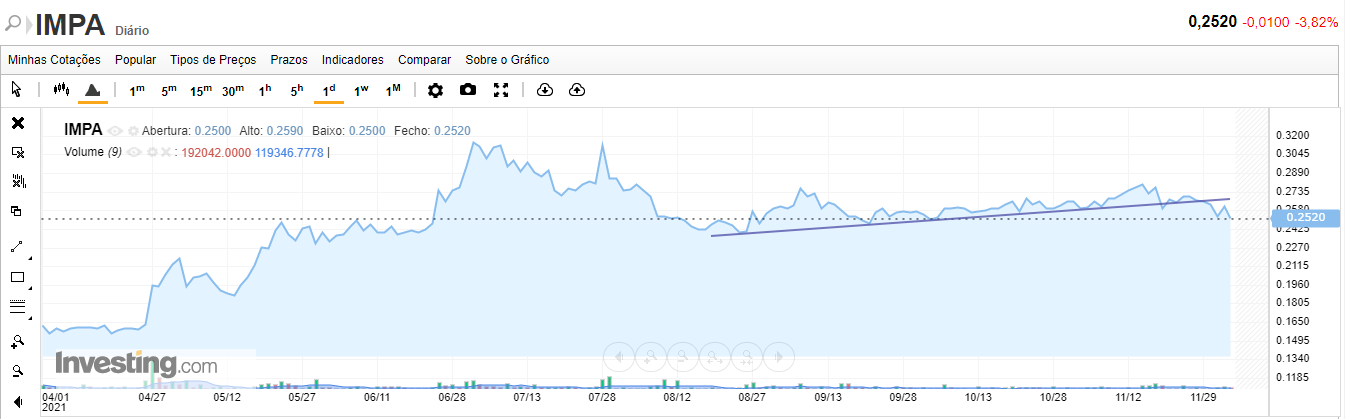Screen dimensions: 1345x419
Task: Click the cloud download load-chart icon
Action: tap(545, 90)
